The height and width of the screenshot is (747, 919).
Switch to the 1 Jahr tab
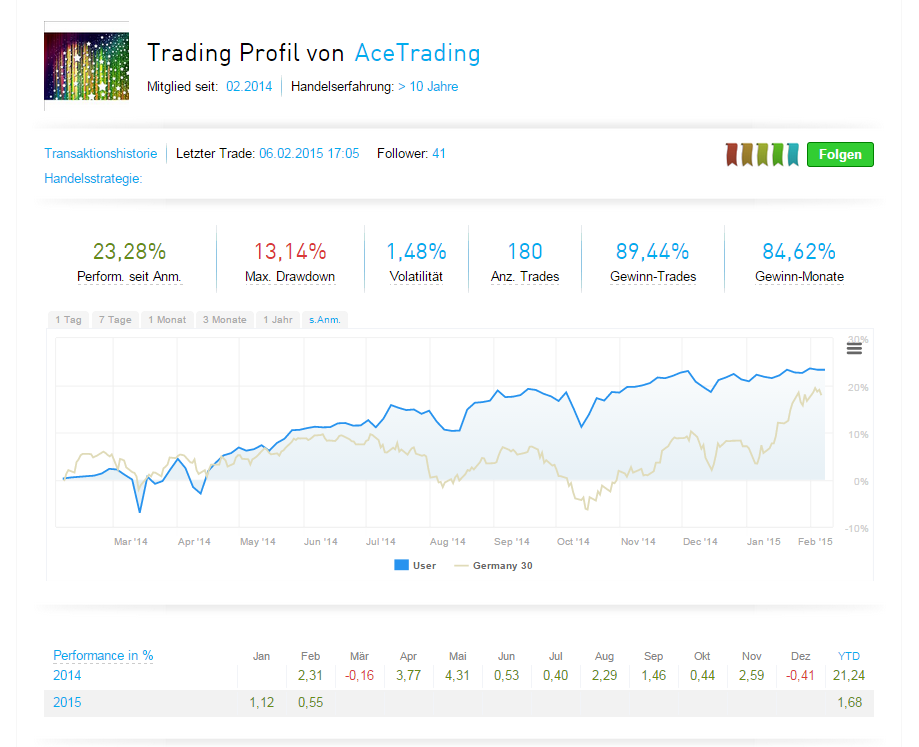[277, 320]
